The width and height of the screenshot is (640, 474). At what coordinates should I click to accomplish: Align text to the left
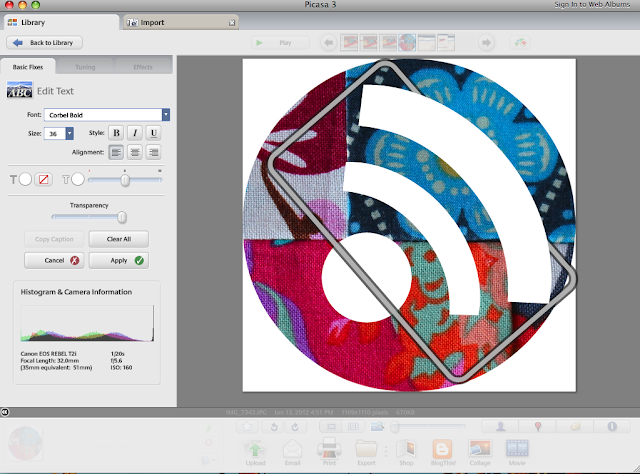[x=116, y=152]
